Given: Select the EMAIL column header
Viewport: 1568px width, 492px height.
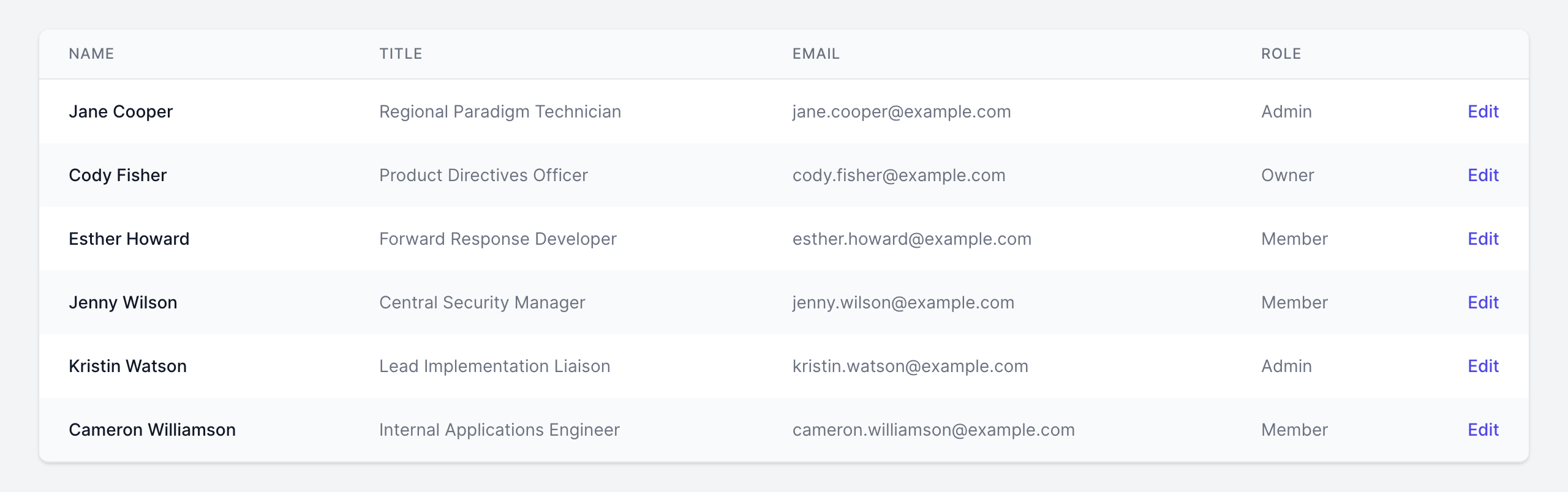Looking at the screenshot, I should (x=816, y=54).
